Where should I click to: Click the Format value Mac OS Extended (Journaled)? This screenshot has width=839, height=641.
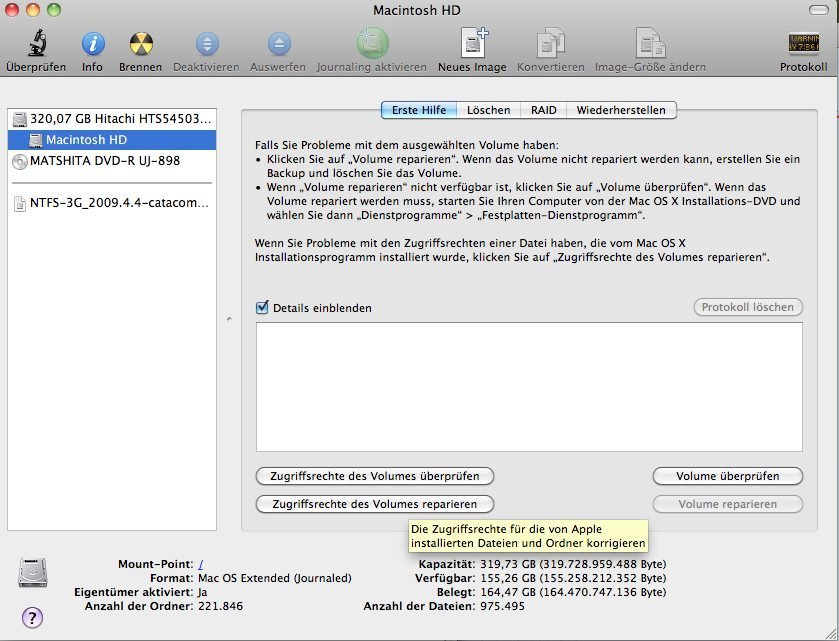coord(274,578)
